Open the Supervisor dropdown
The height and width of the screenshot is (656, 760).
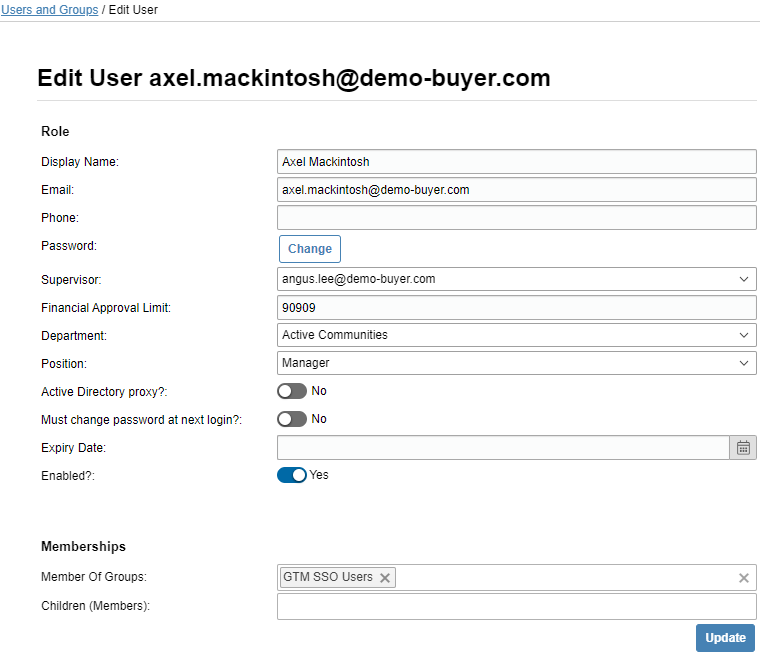(x=517, y=279)
